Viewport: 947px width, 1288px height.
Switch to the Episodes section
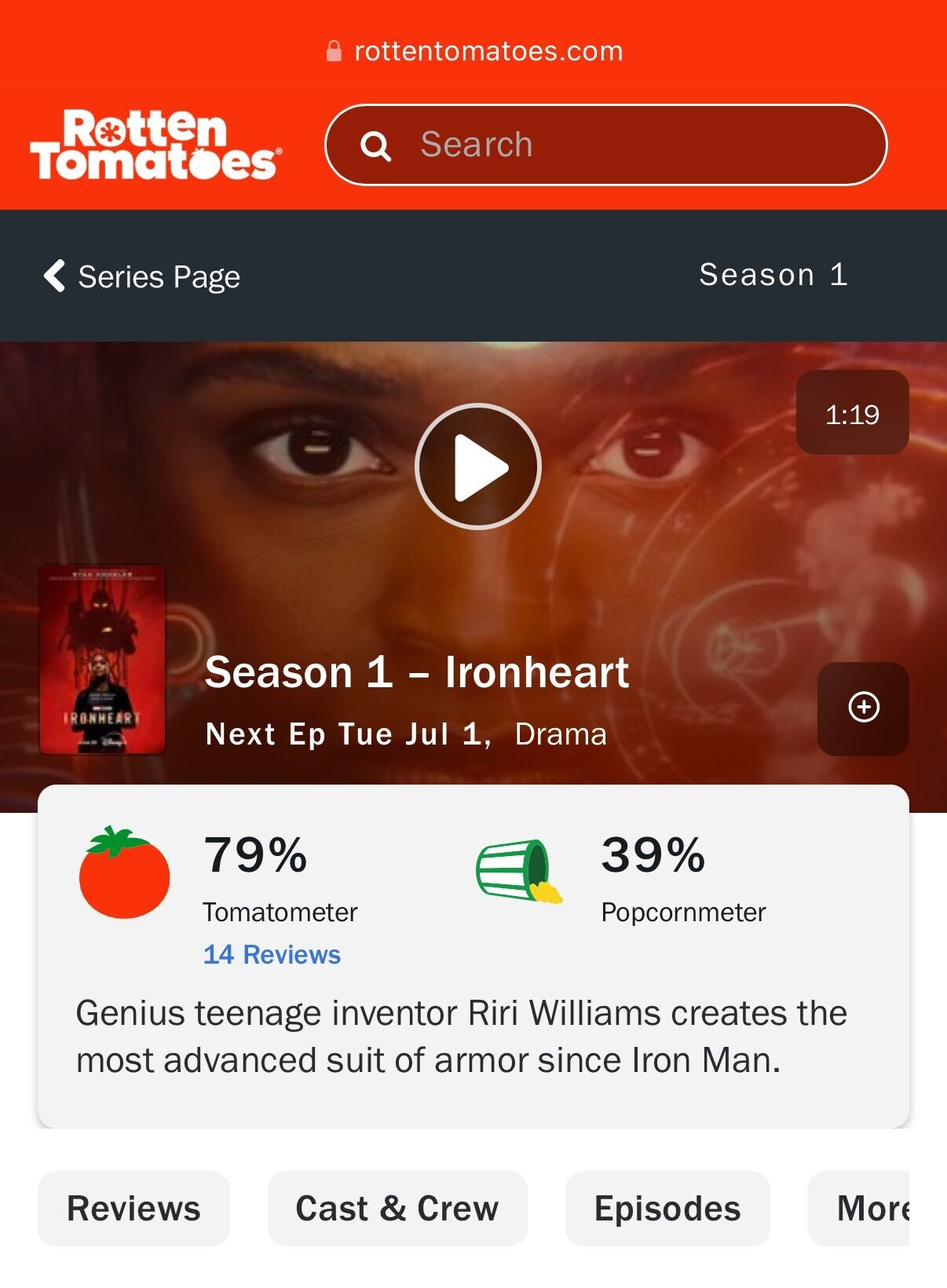[x=667, y=1208]
